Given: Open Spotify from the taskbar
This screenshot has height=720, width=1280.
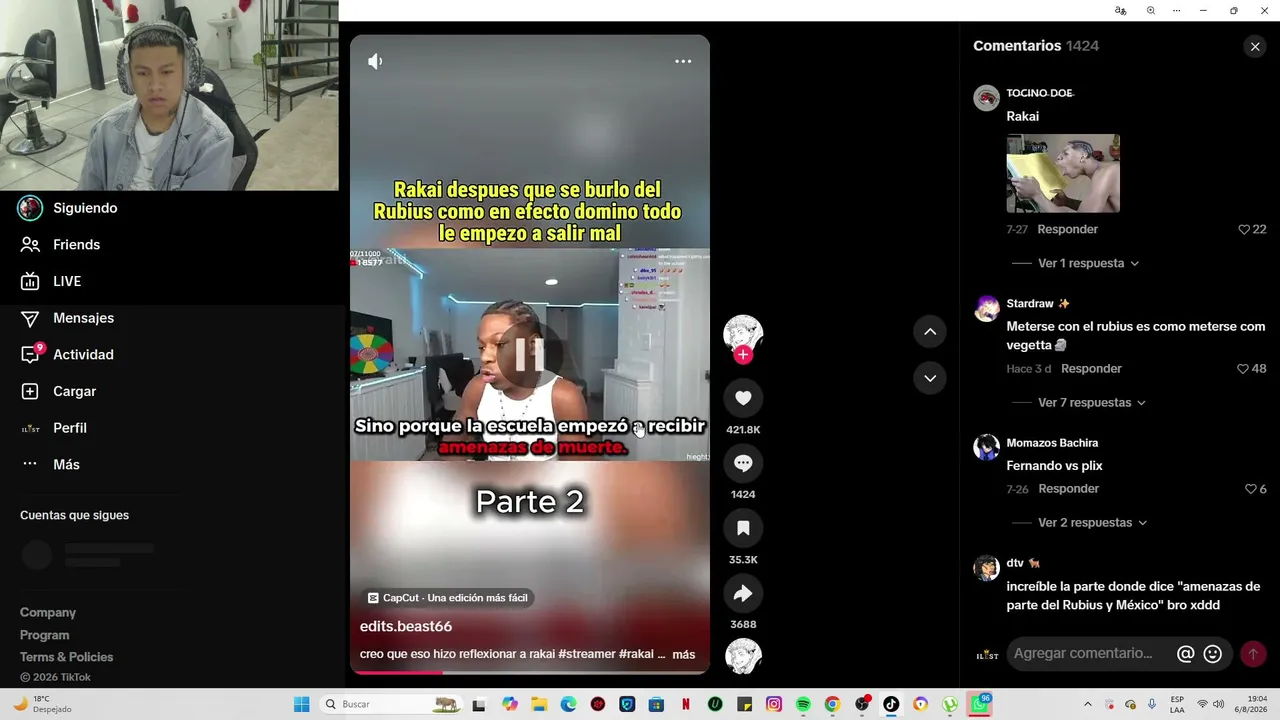Looking at the screenshot, I should [x=803, y=704].
